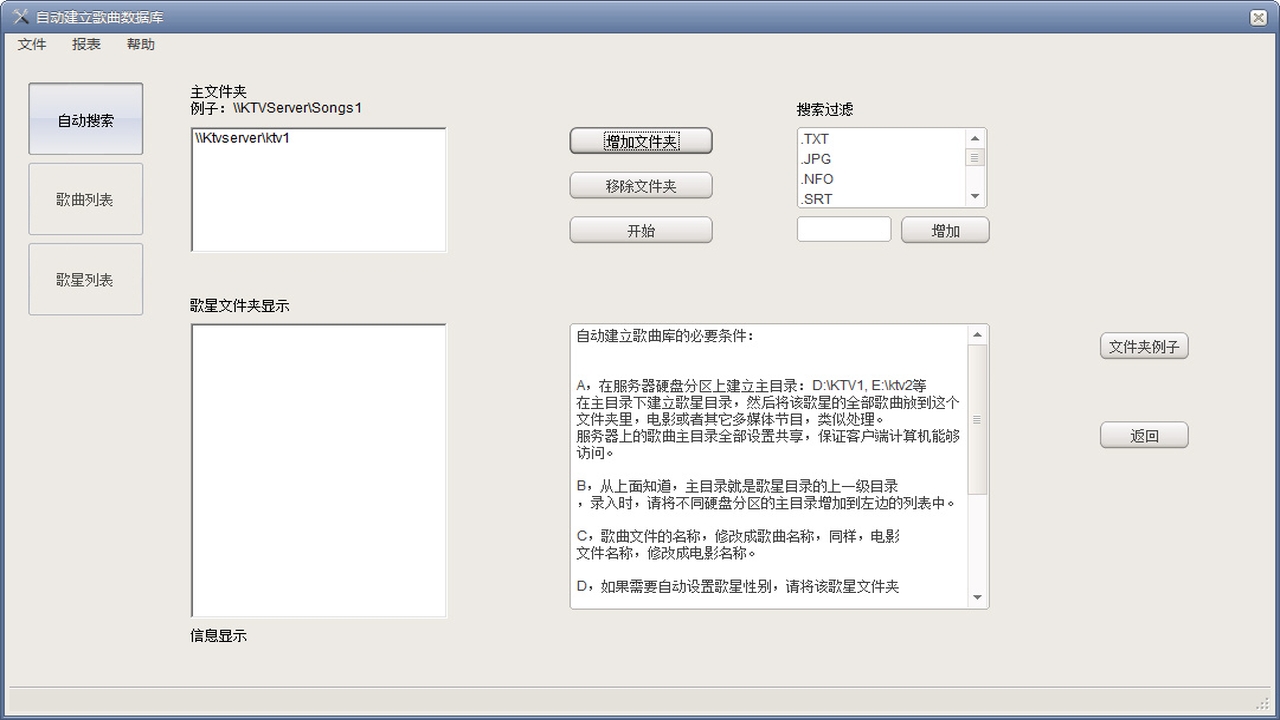1280x720 pixels.
Task: Open the 帮助 menu
Action: point(141,44)
